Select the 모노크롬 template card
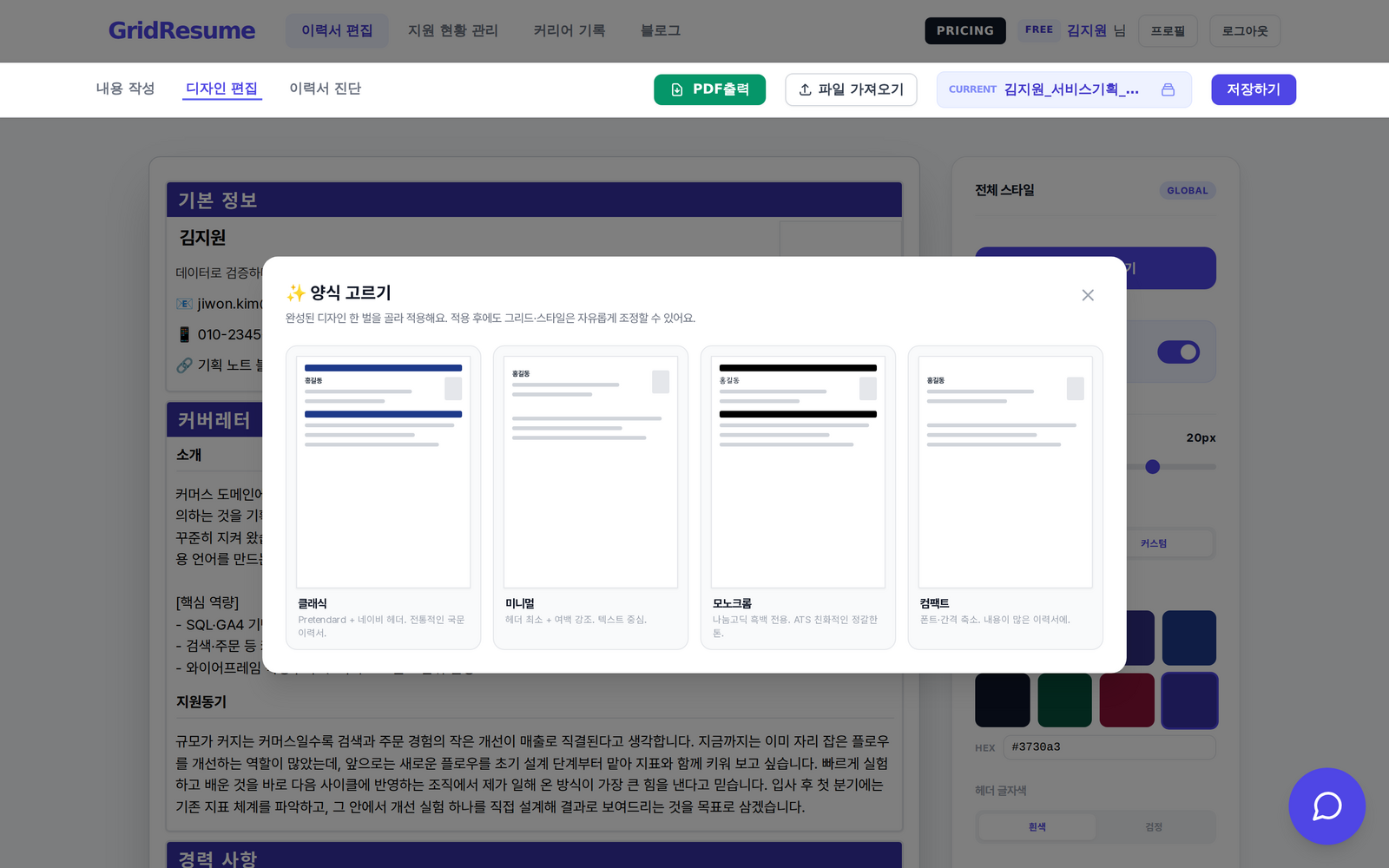The image size is (1389, 868). 798,497
